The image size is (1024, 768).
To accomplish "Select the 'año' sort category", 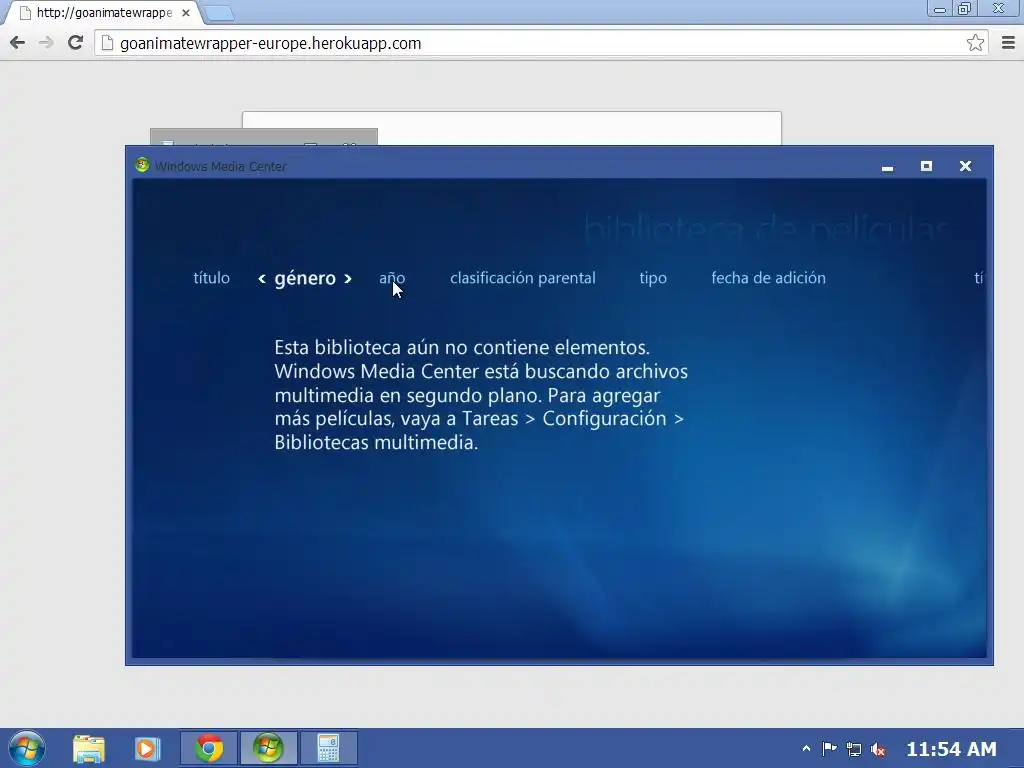I will coord(392,278).
